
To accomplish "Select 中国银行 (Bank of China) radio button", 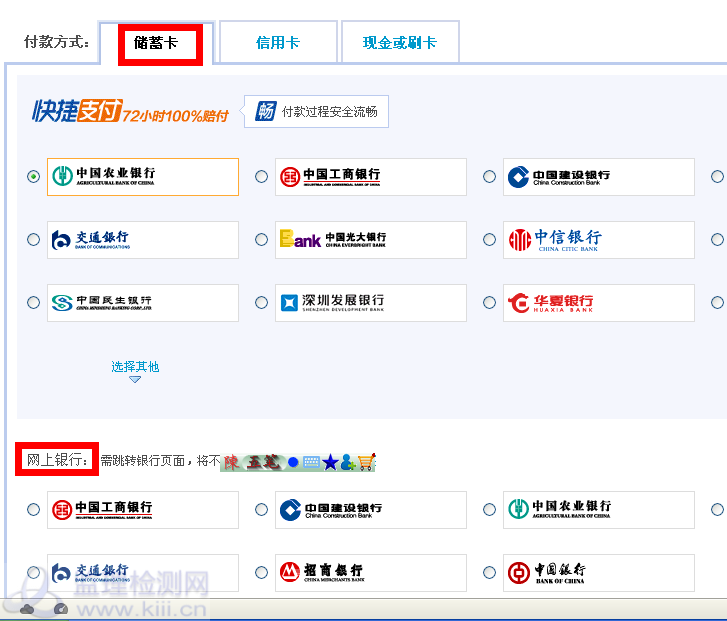I will click(490, 573).
